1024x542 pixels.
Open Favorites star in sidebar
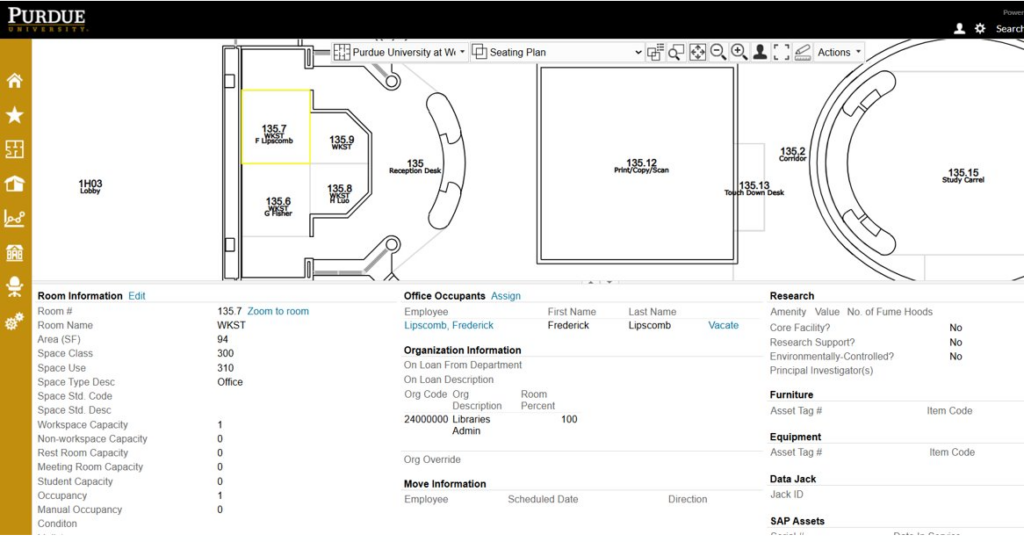[14, 115]
